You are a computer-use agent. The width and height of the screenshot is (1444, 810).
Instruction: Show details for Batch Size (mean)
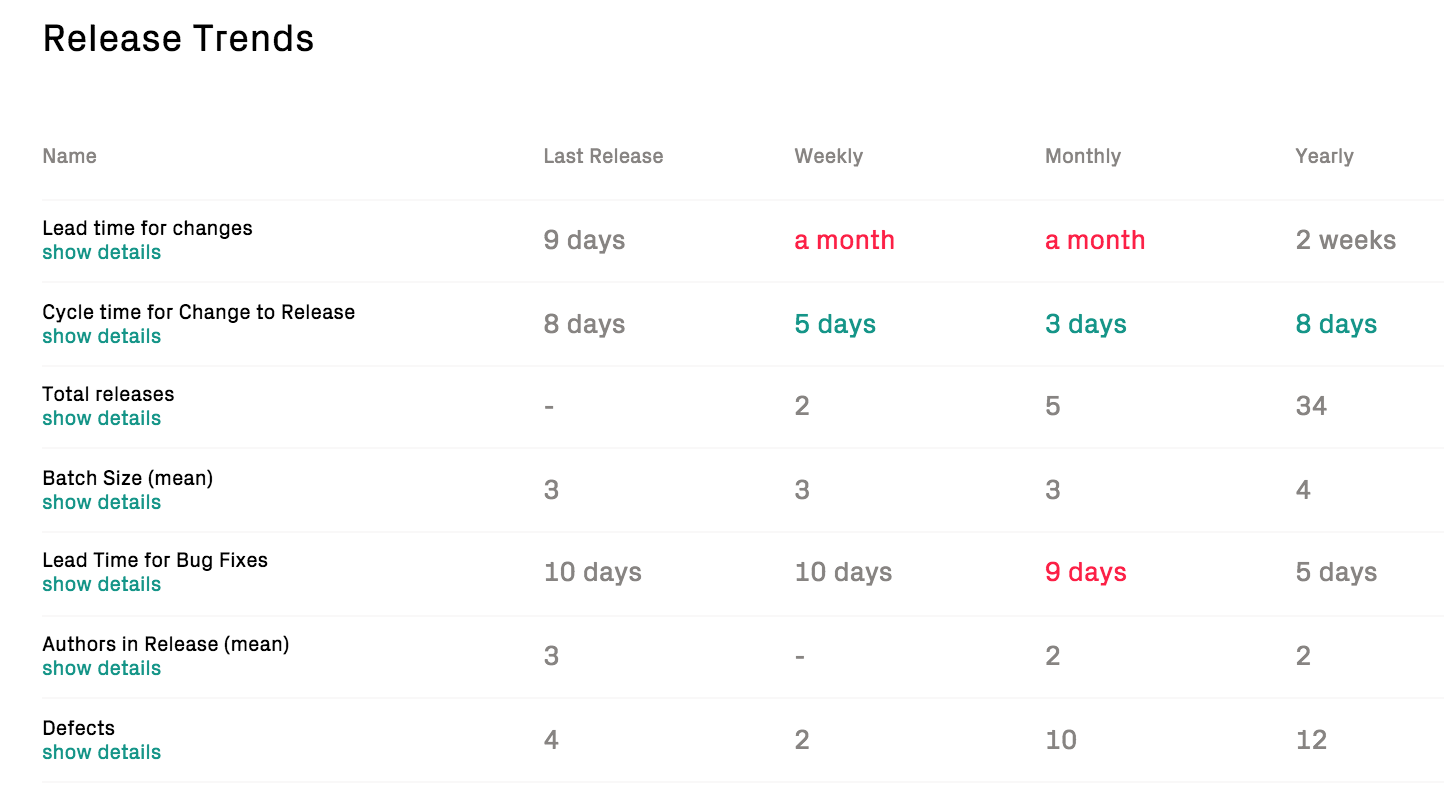tap(101, 502)
